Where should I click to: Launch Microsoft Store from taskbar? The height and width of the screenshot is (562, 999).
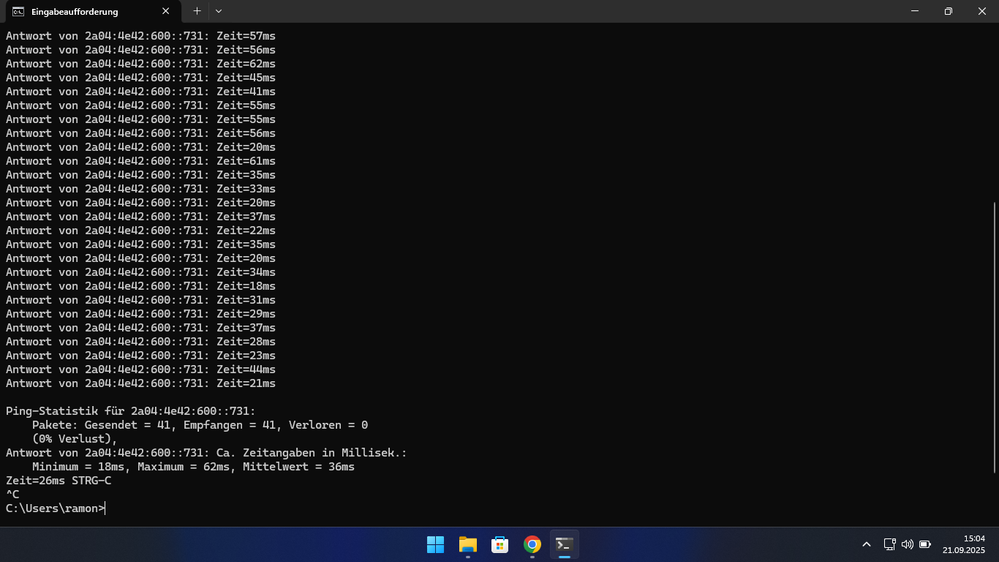coord(500,545)
